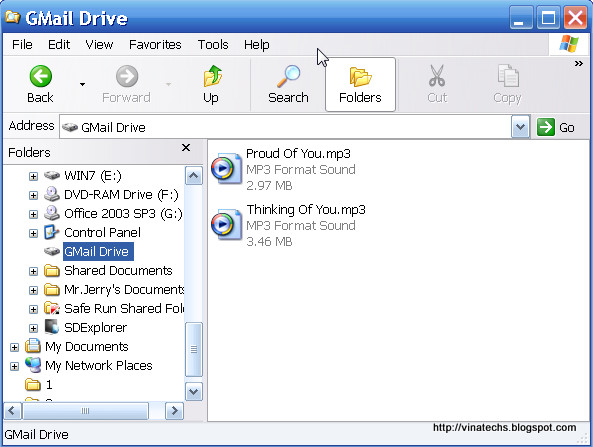Click the Back arrow button

[x=40, y=84]
